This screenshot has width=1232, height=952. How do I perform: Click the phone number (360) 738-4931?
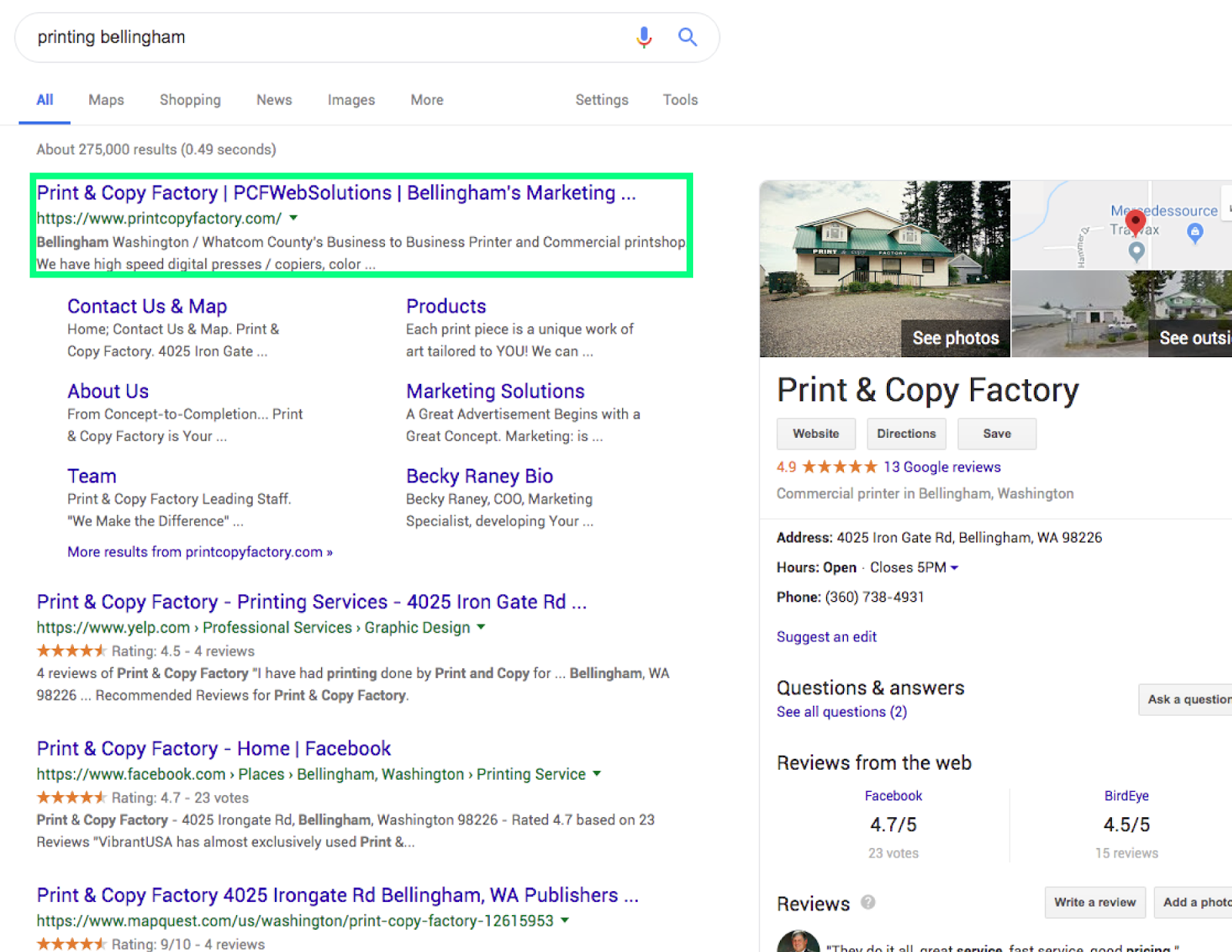[x=875, y=597]
